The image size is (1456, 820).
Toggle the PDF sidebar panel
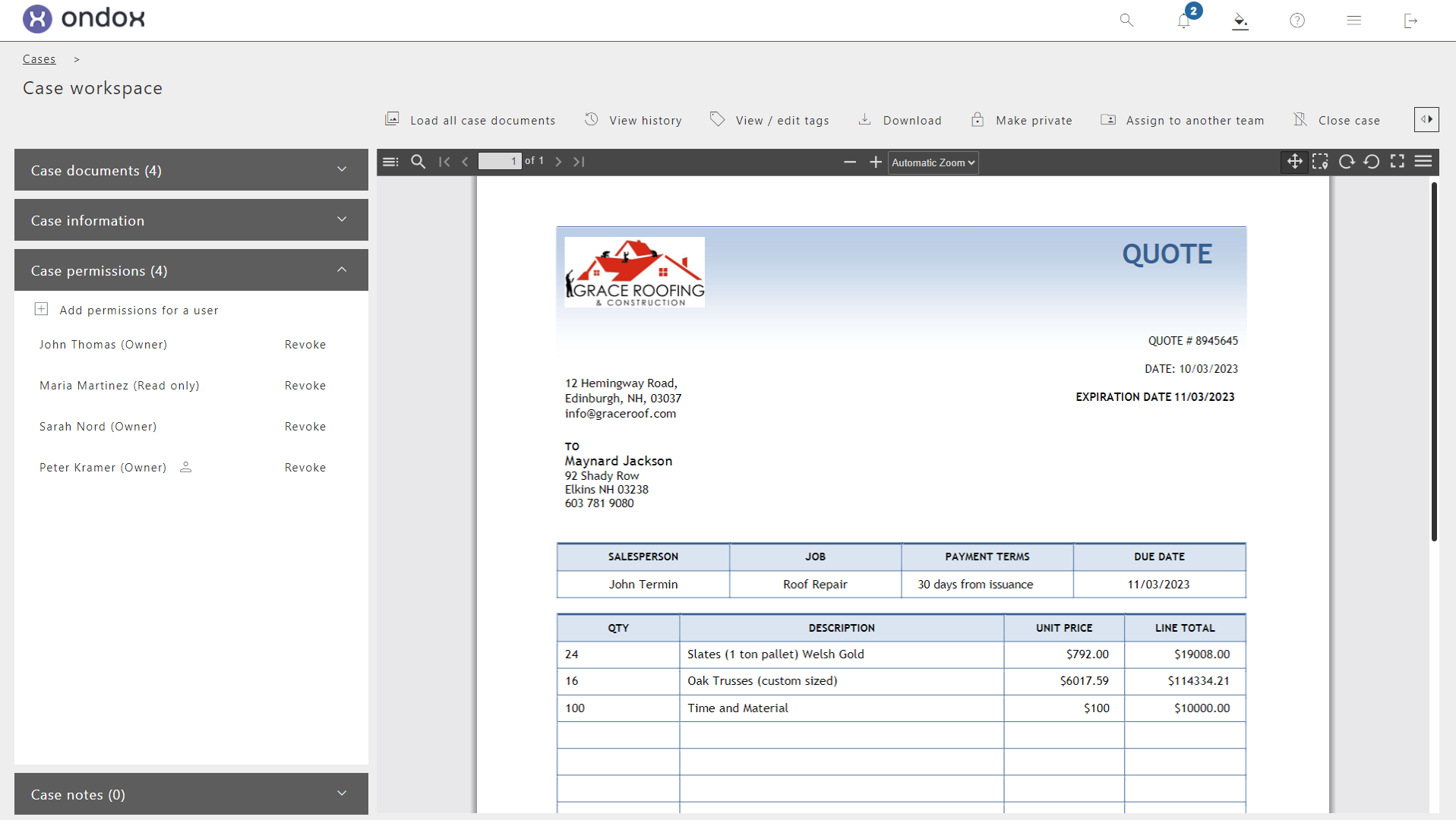click(x=390, y=162)
